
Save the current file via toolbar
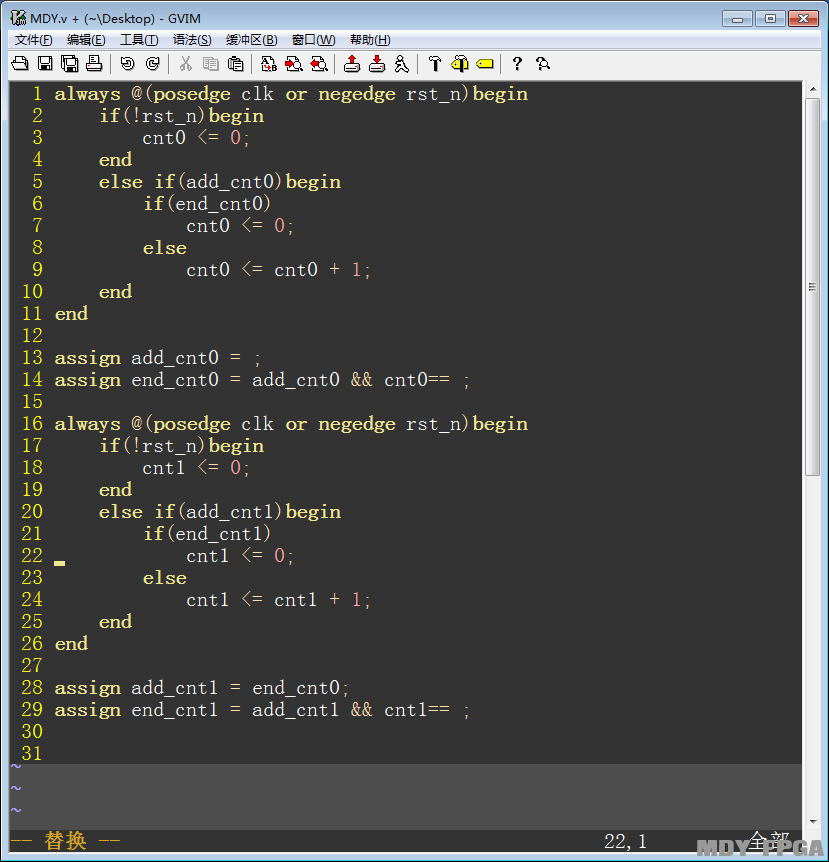point(45,64)
